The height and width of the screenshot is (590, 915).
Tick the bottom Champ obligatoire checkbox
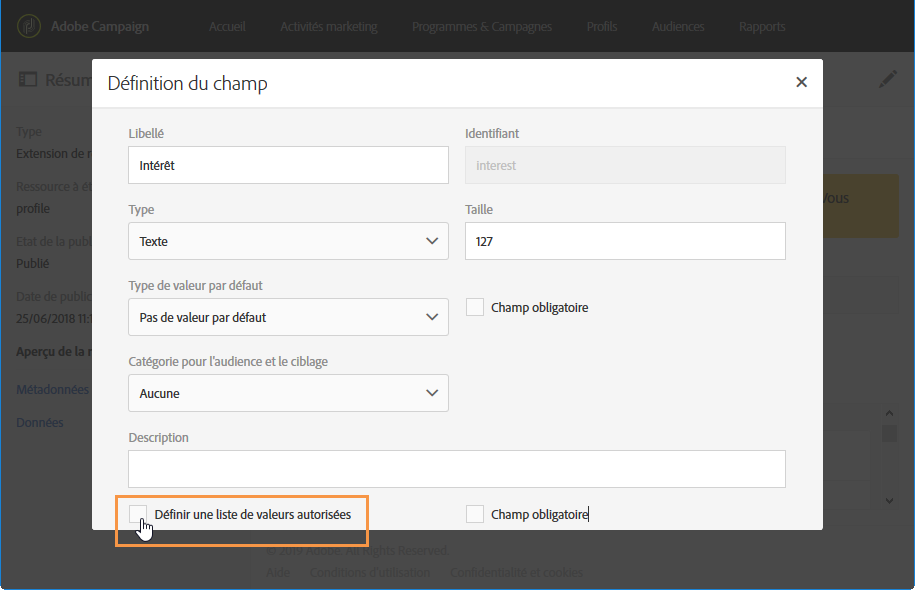475,515
